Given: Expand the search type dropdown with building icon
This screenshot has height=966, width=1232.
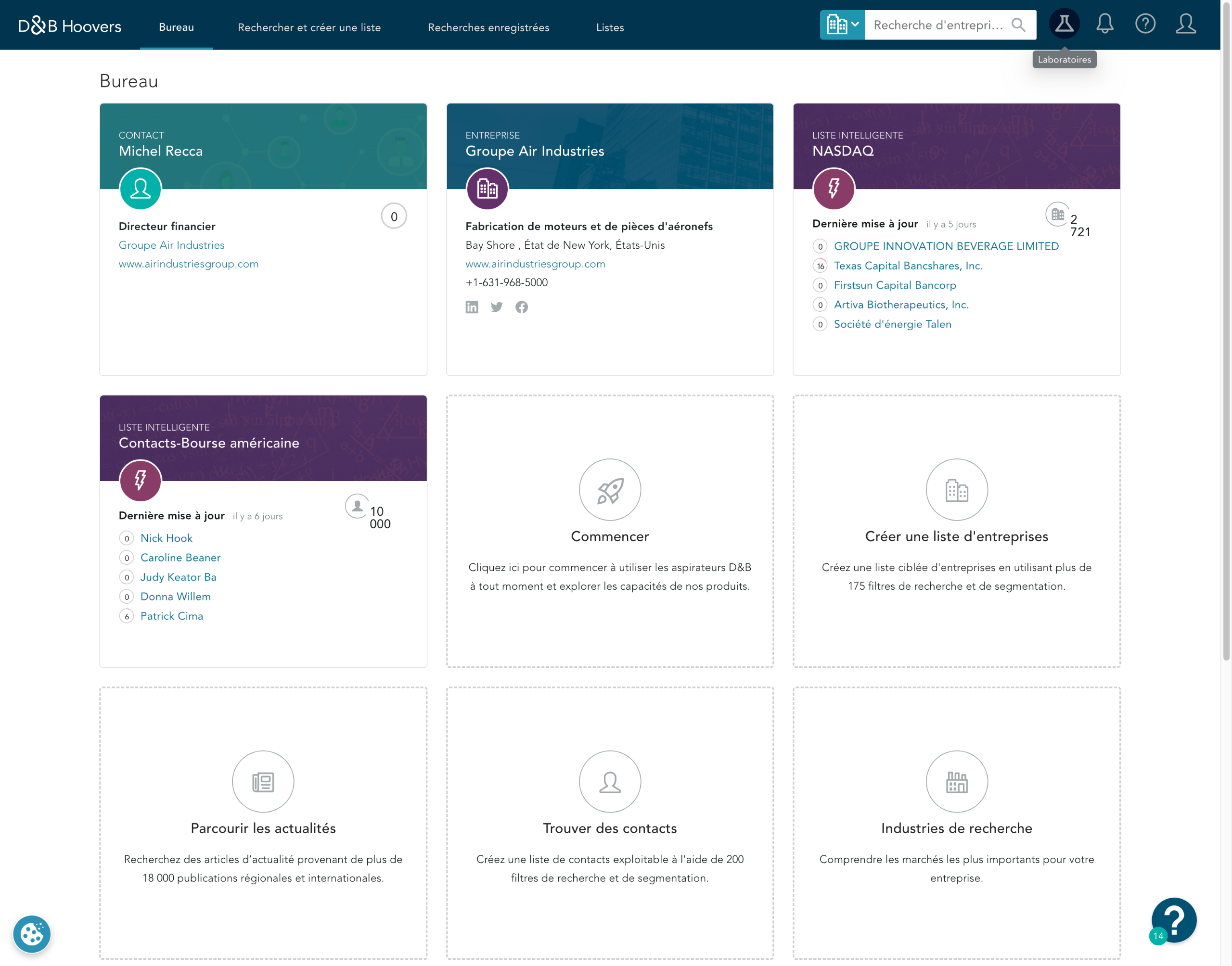Looking at the screenshot, I should pos(842,25).
